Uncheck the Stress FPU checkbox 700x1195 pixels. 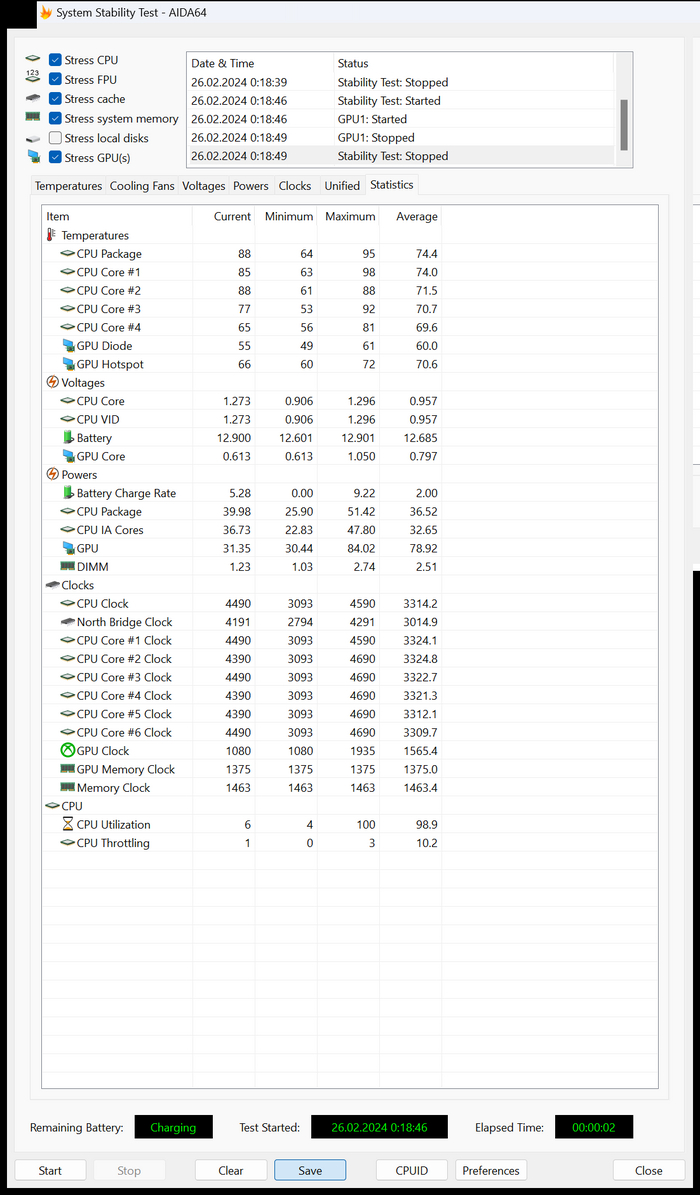click(x=55, y=79)
